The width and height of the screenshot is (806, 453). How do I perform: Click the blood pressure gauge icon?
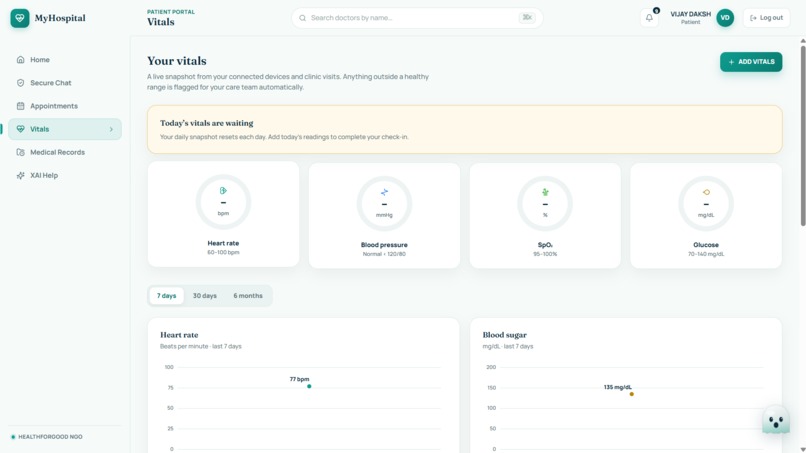click(384, 192)
